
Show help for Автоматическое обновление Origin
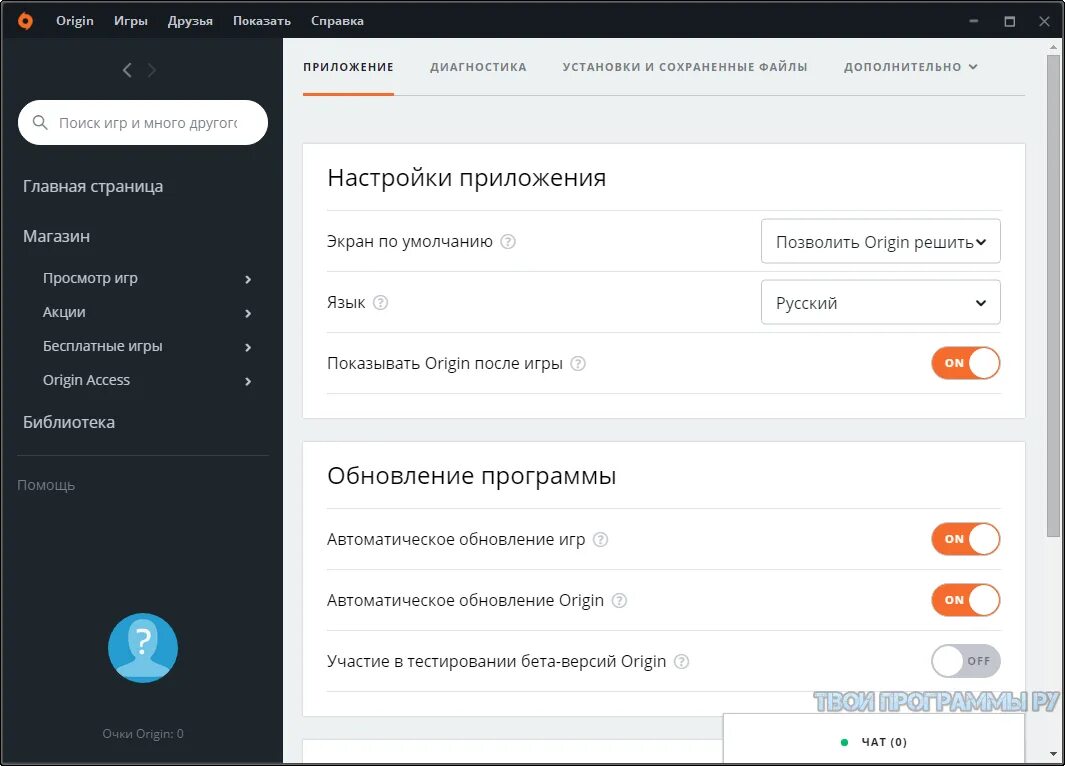(619, 600)
